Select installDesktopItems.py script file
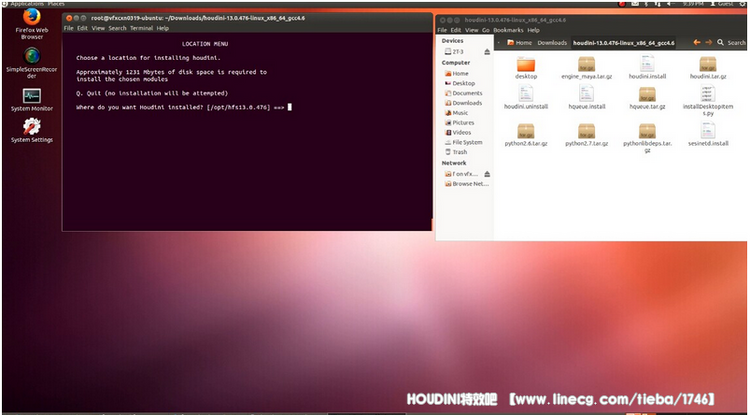The image size is (750, 415). coord(708,100)
